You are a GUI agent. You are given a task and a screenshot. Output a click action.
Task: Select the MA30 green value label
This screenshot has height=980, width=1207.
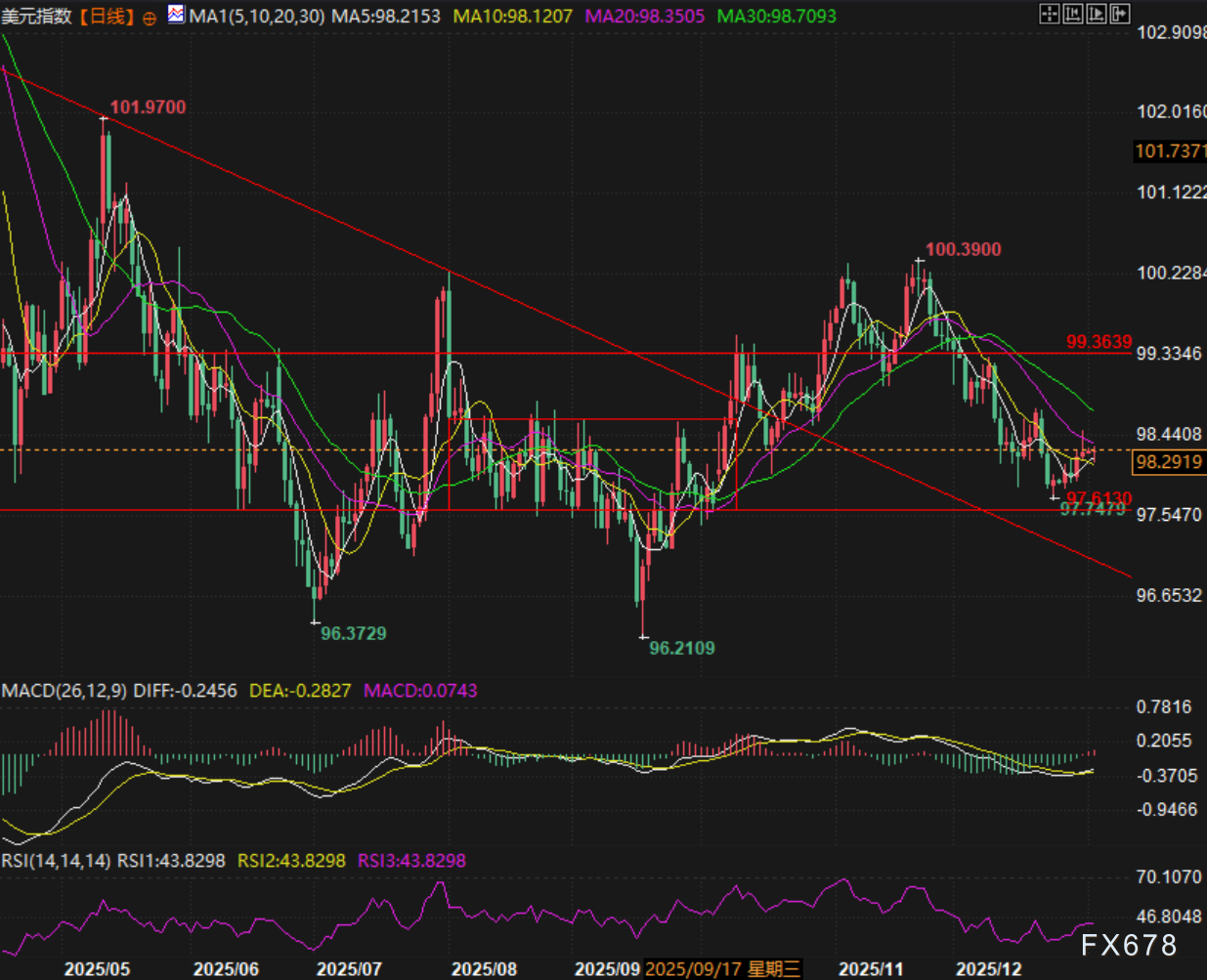tap(776, 17)
